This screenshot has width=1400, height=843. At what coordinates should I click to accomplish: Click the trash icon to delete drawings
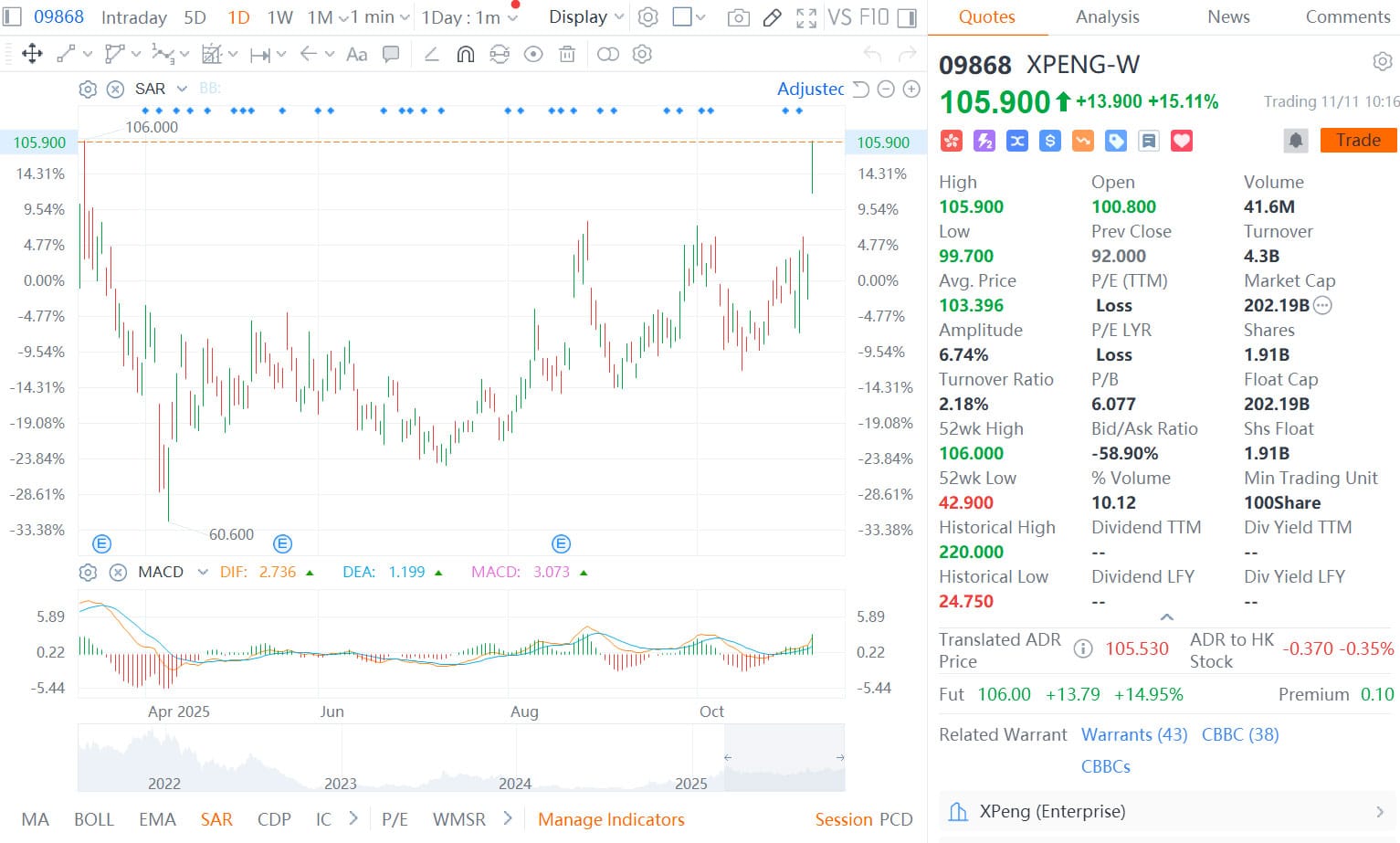[567, 55]
